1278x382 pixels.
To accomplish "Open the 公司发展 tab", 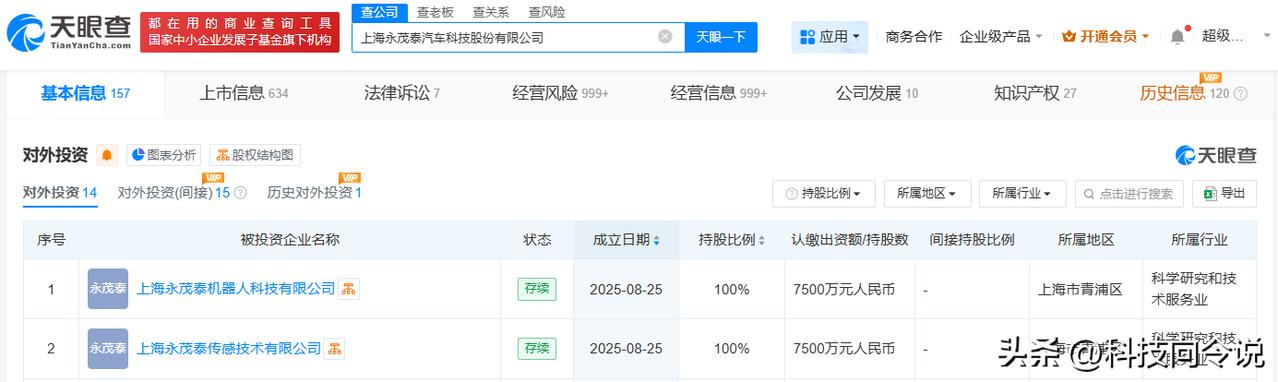I will 877,94.
